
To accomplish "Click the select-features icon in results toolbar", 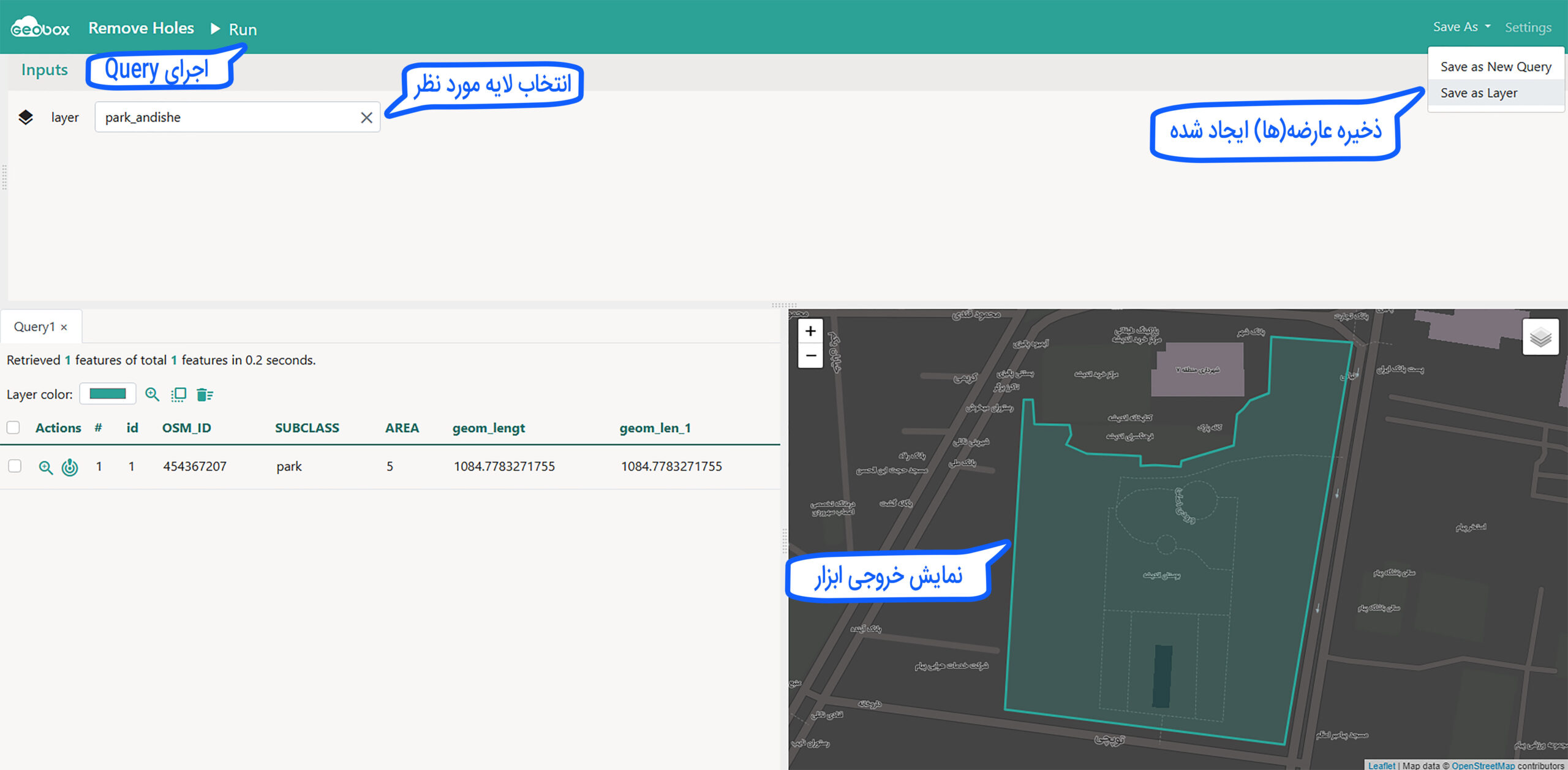I will (x=178, y=394).
